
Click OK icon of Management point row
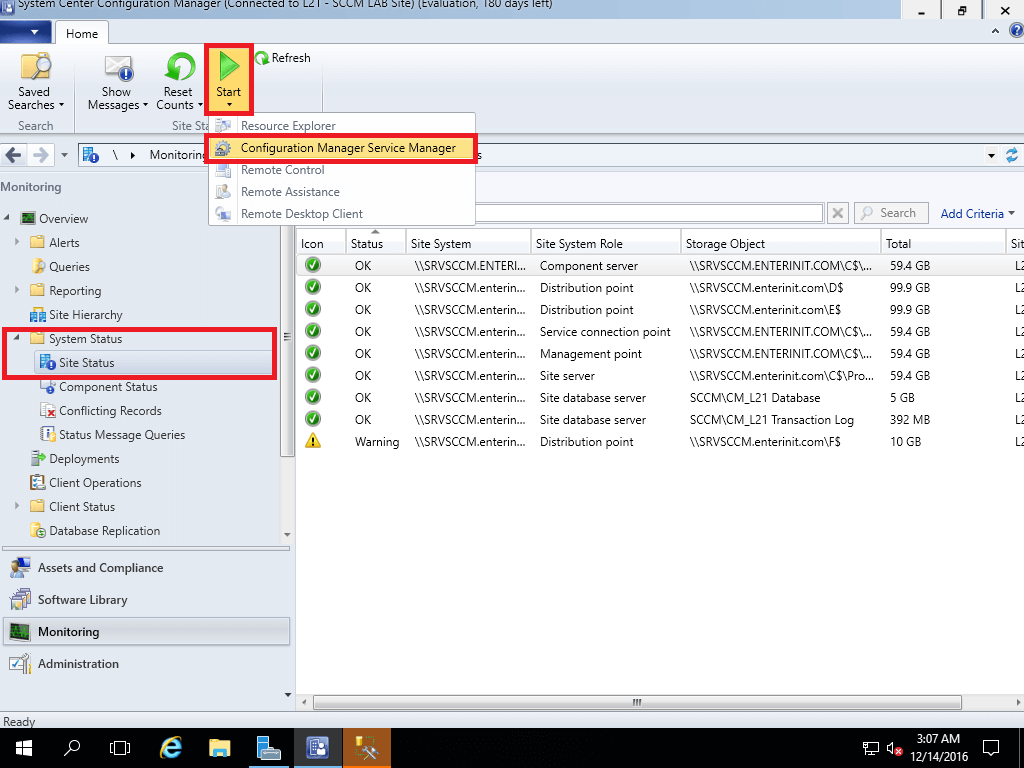(x=313, y=353)
